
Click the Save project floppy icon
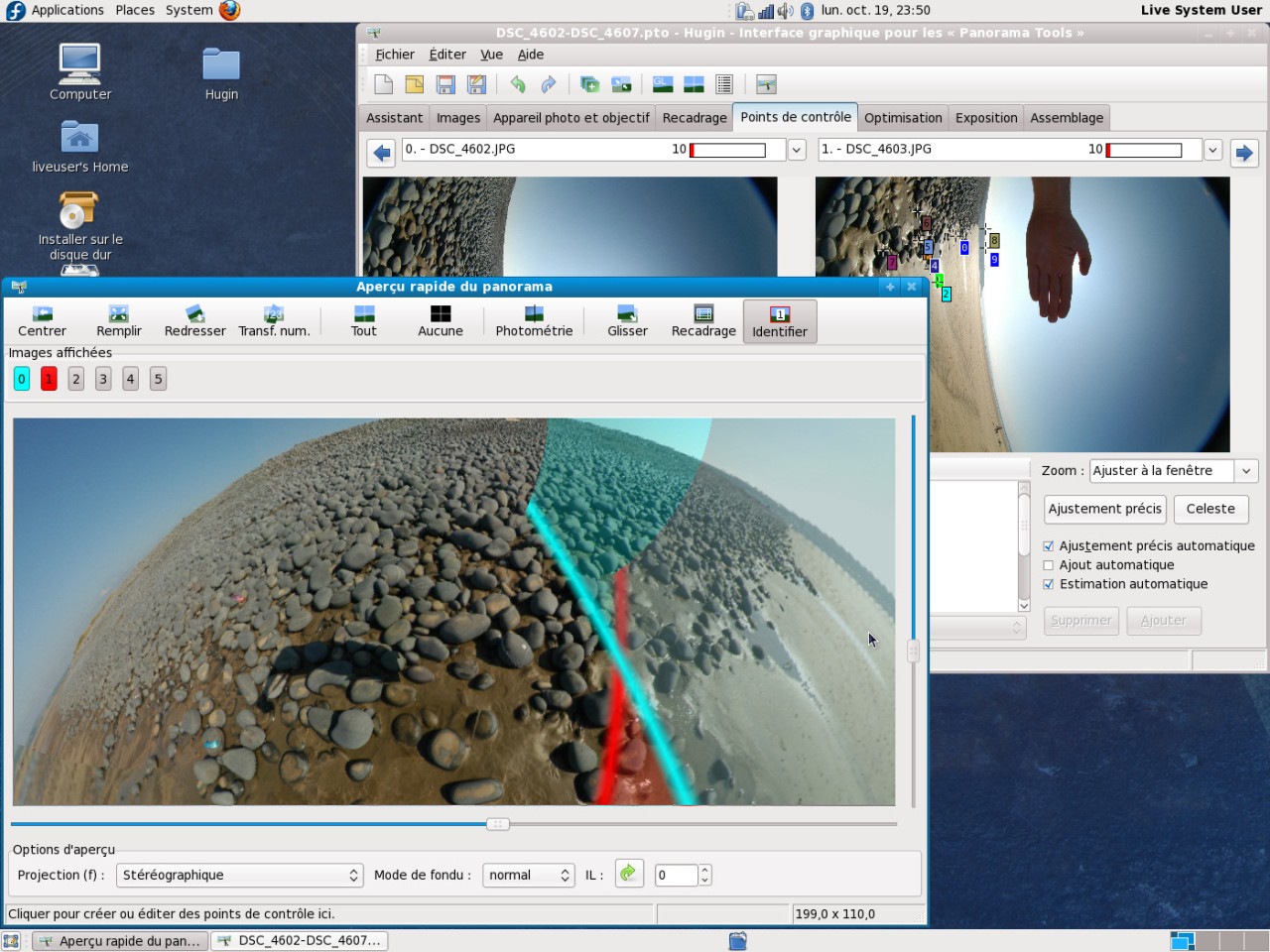445,84
